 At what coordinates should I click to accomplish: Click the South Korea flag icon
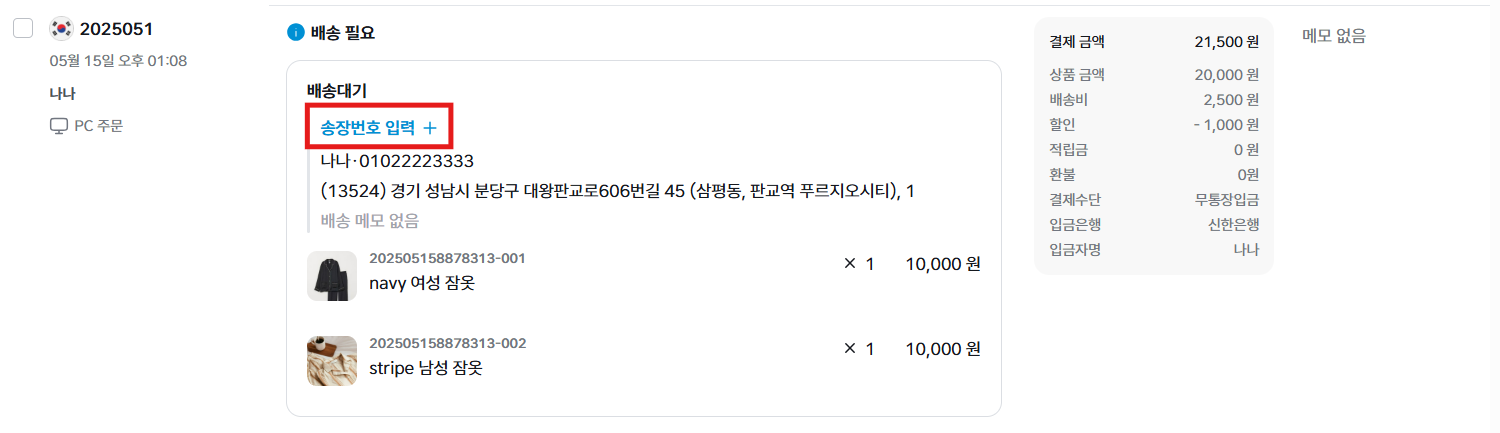(x=61, y=28)
